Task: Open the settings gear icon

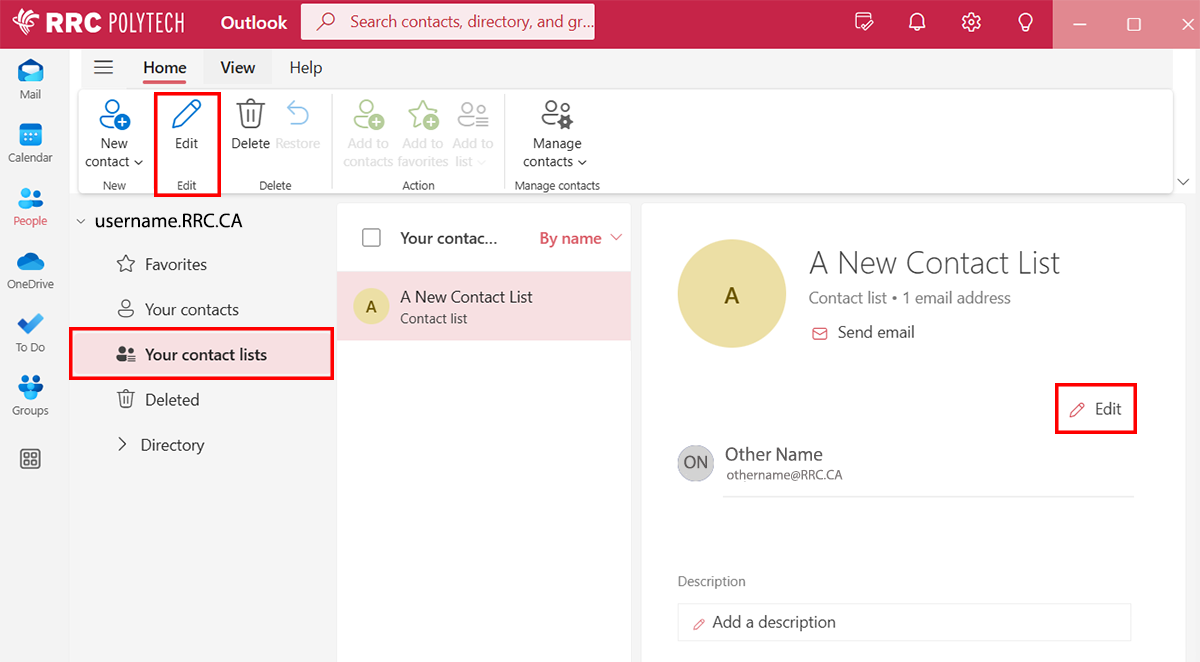Action: tap(970, 23)
